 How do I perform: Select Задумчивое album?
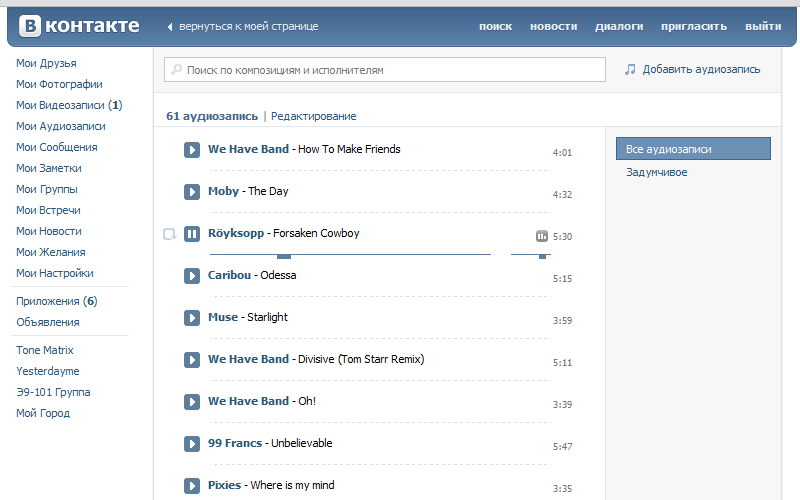pos(657,172)
